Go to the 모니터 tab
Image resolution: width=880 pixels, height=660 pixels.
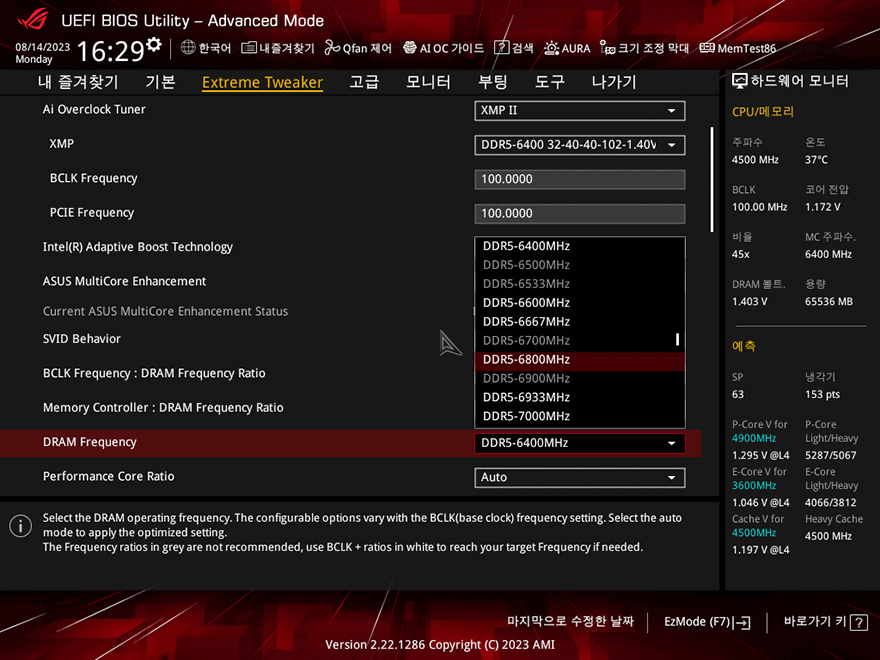click(x=428, y=82)
